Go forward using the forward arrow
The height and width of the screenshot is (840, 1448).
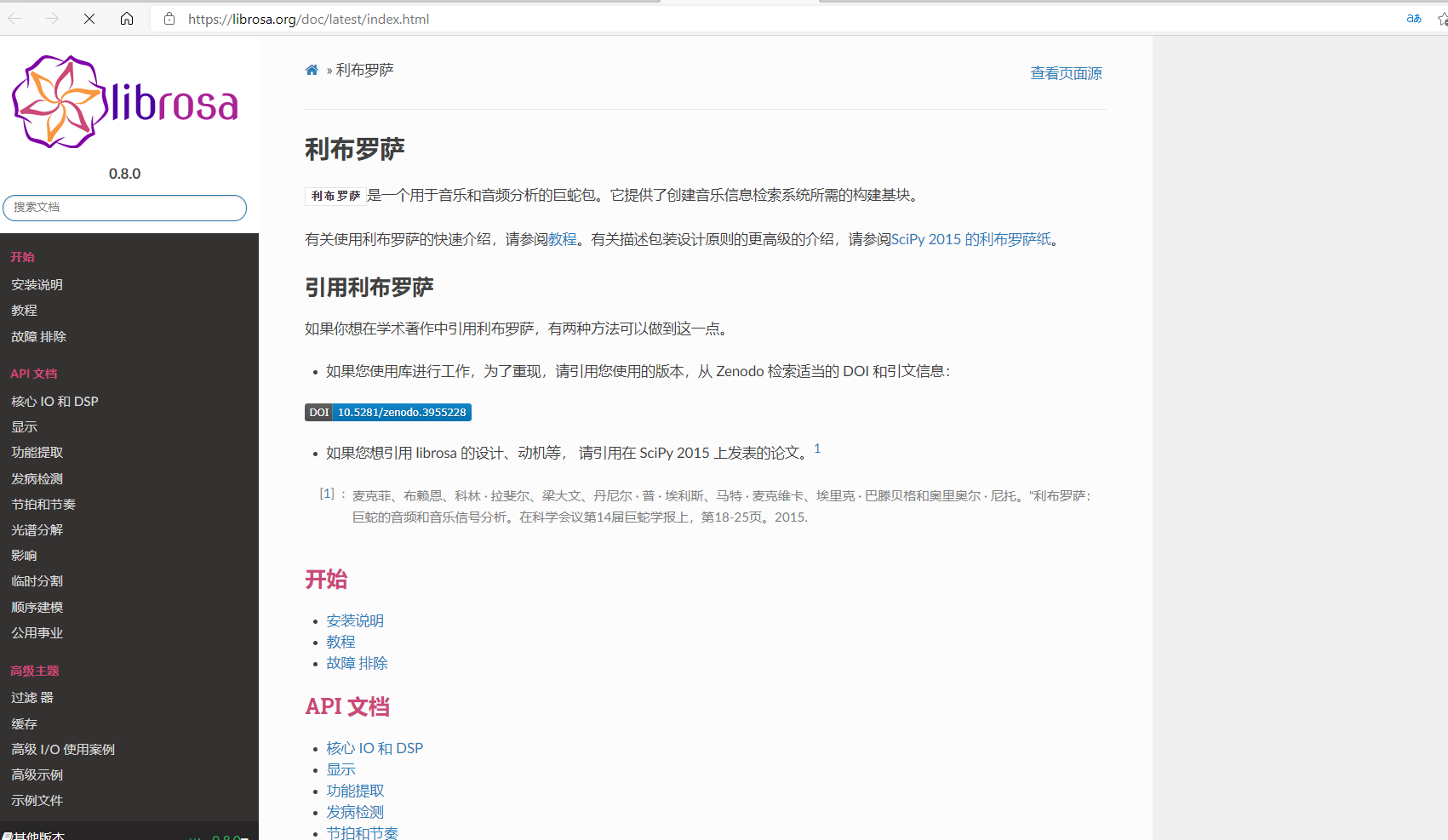pos(52,19)
